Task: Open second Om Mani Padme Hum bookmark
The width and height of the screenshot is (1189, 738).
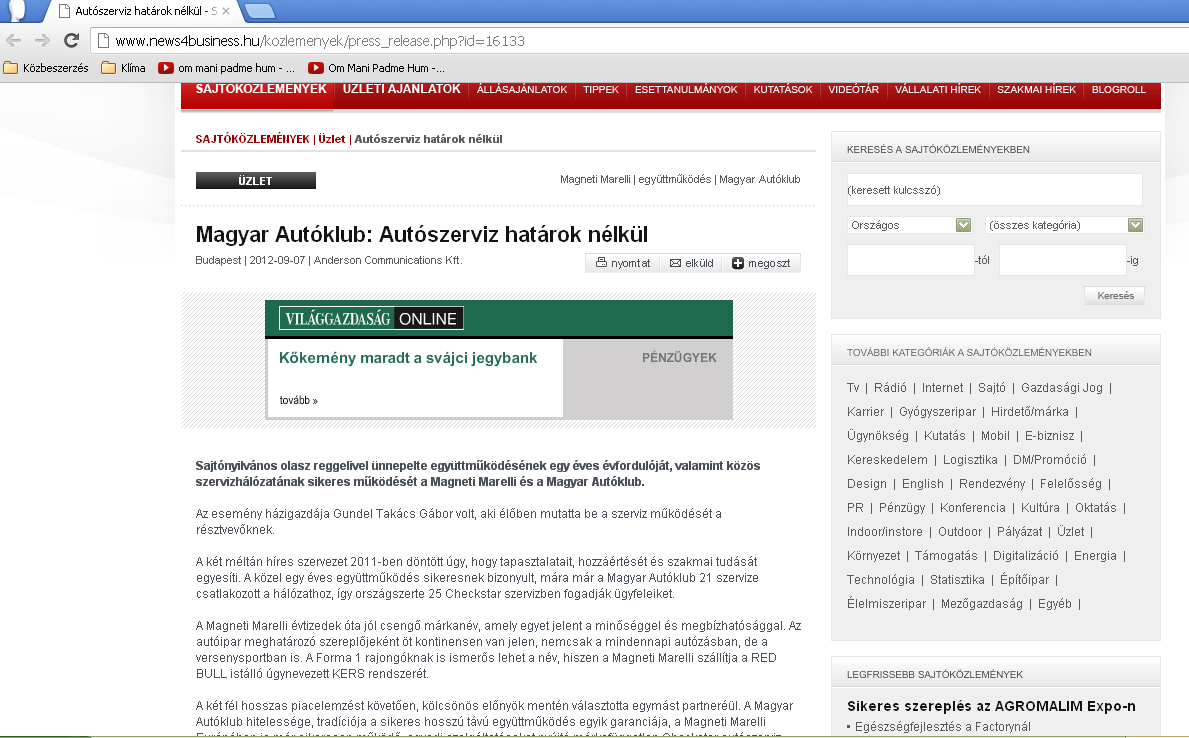Action: point(376,68)
